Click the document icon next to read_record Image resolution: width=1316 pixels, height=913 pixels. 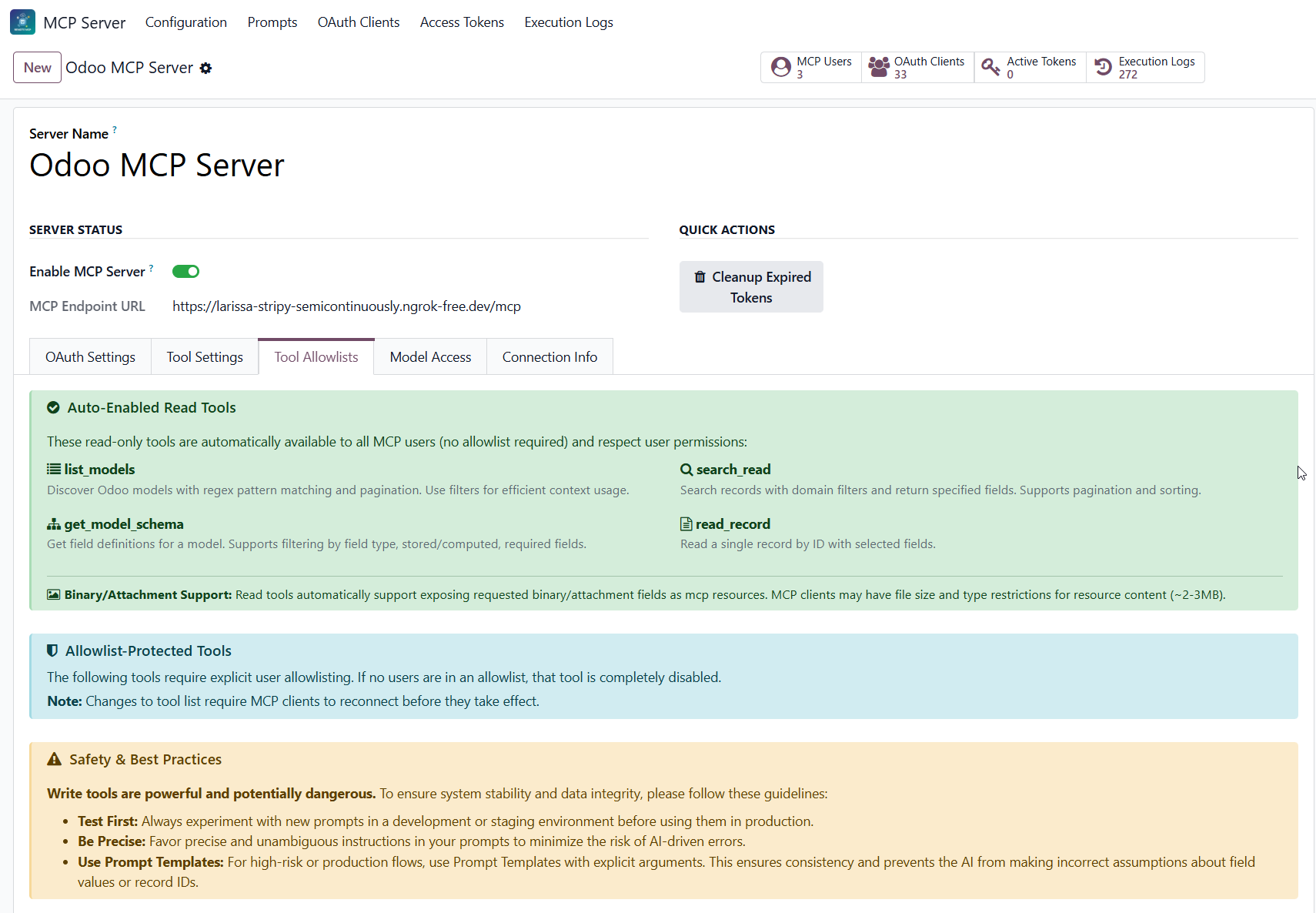tap(686, 524)
